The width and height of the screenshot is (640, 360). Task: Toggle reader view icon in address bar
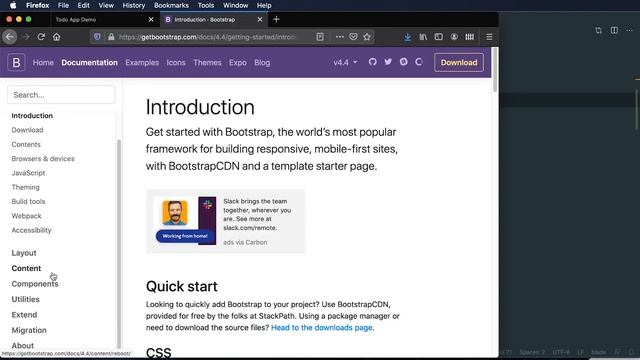pos(320,37)
